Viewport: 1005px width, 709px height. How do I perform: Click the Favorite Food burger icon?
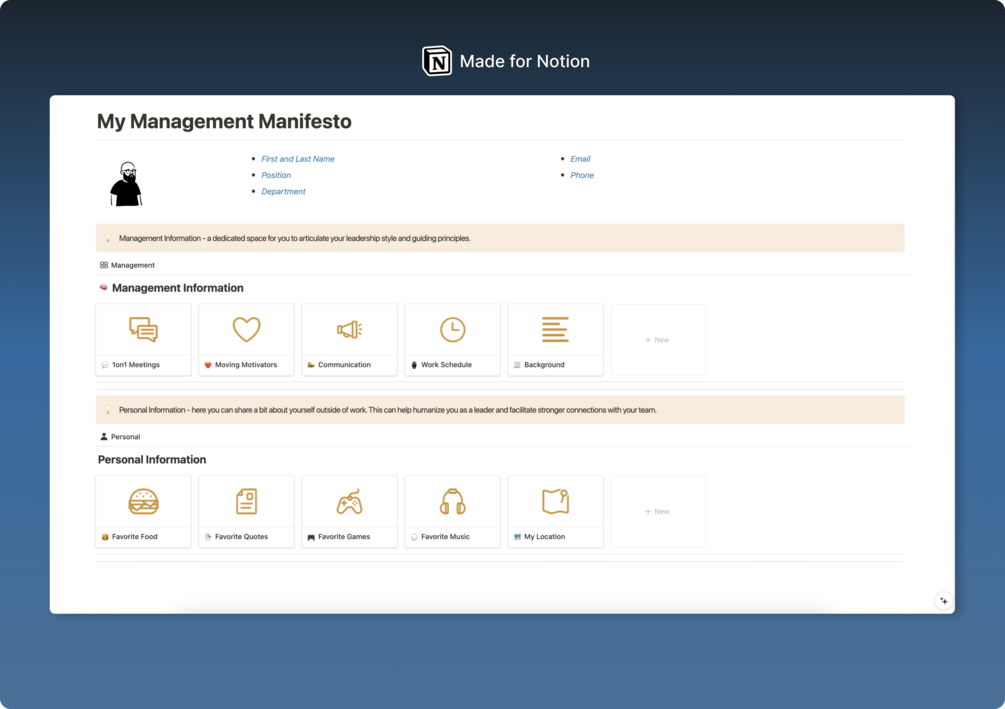[143, 501]
